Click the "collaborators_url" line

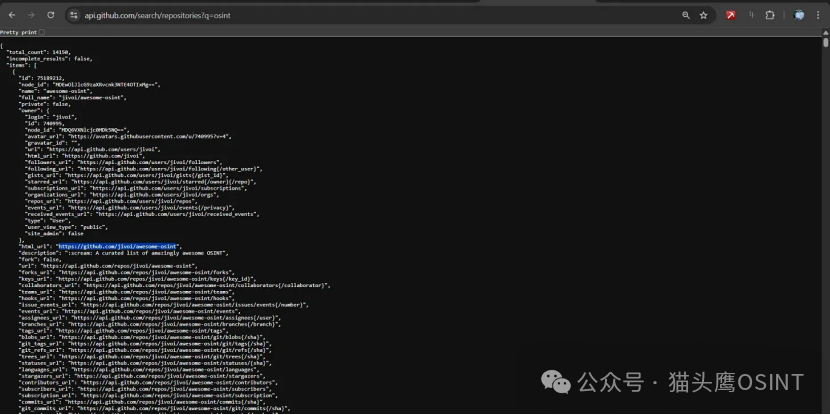tap(175, 285)
